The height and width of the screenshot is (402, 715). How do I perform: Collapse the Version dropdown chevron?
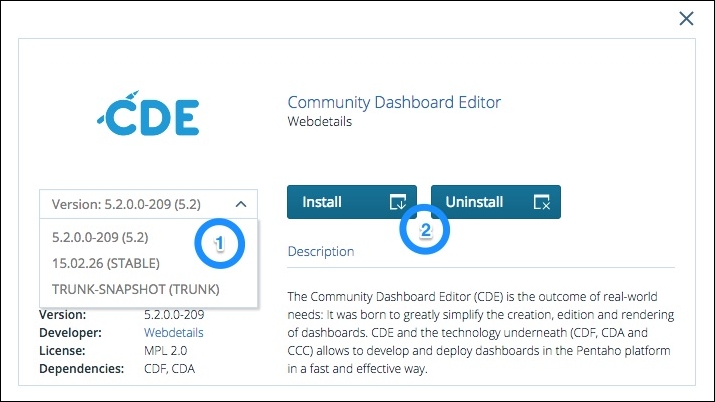click(x=241, y=204)
